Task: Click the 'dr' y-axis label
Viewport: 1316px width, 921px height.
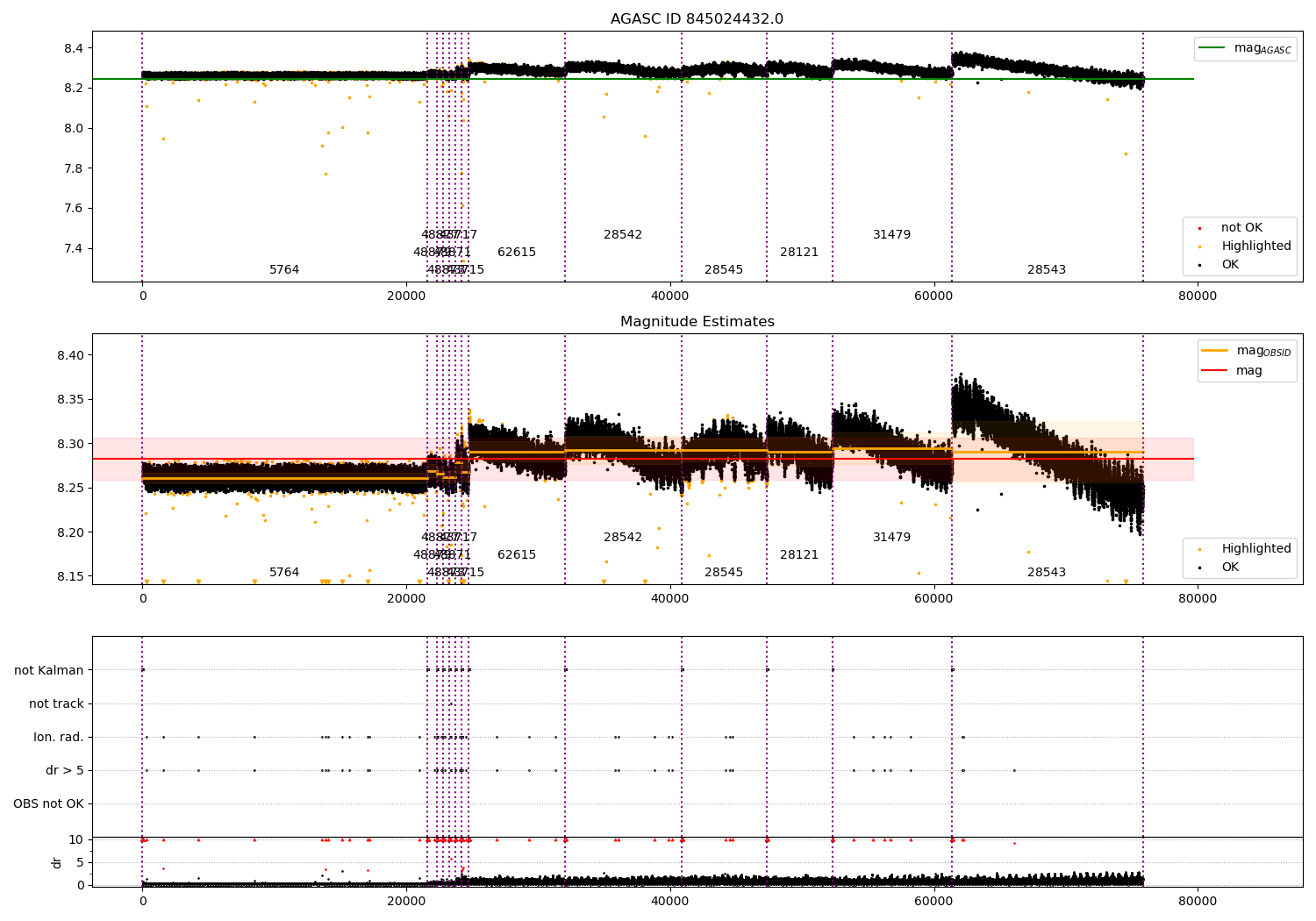Action: tap(57, 862)
